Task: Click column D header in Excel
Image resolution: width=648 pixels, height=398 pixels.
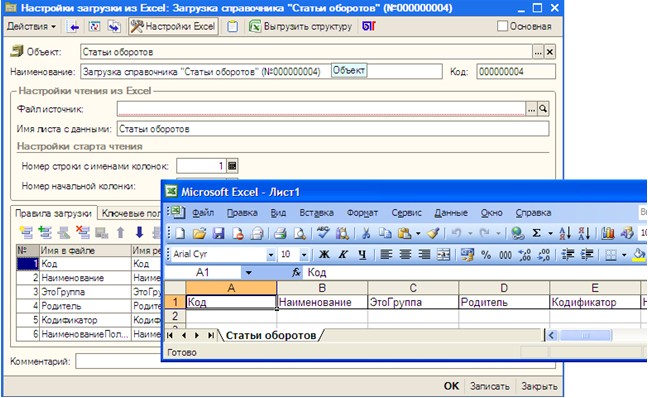Action: pos(504,288)
